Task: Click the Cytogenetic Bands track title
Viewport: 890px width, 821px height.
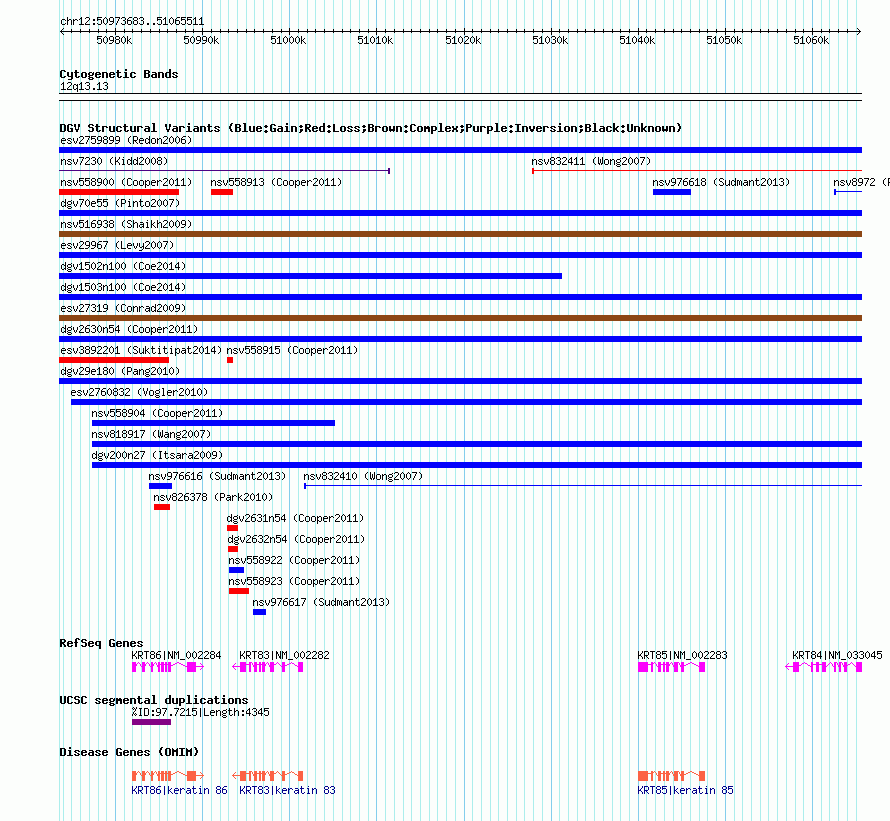Action: tap(119, 74)
